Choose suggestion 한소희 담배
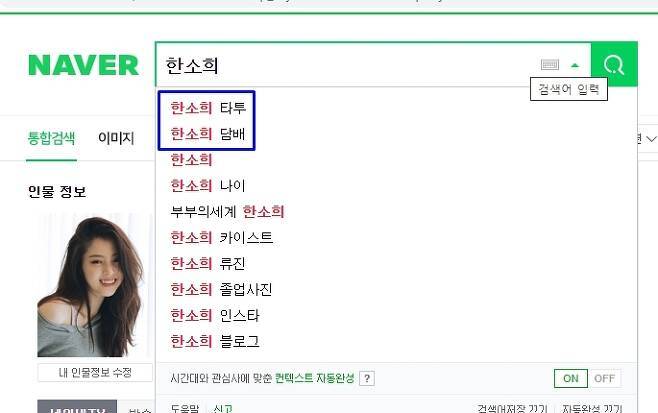The height and width of the screenshot is (413, 658). (x=208, y=134)
